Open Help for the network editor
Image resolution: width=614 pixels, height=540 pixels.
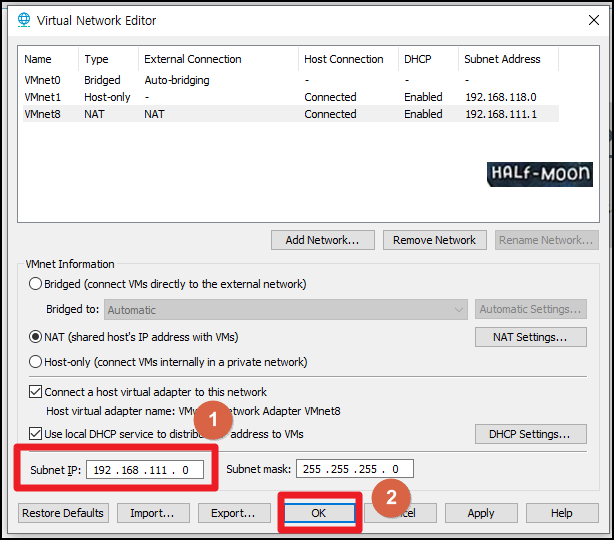click(x=562, y=513)
